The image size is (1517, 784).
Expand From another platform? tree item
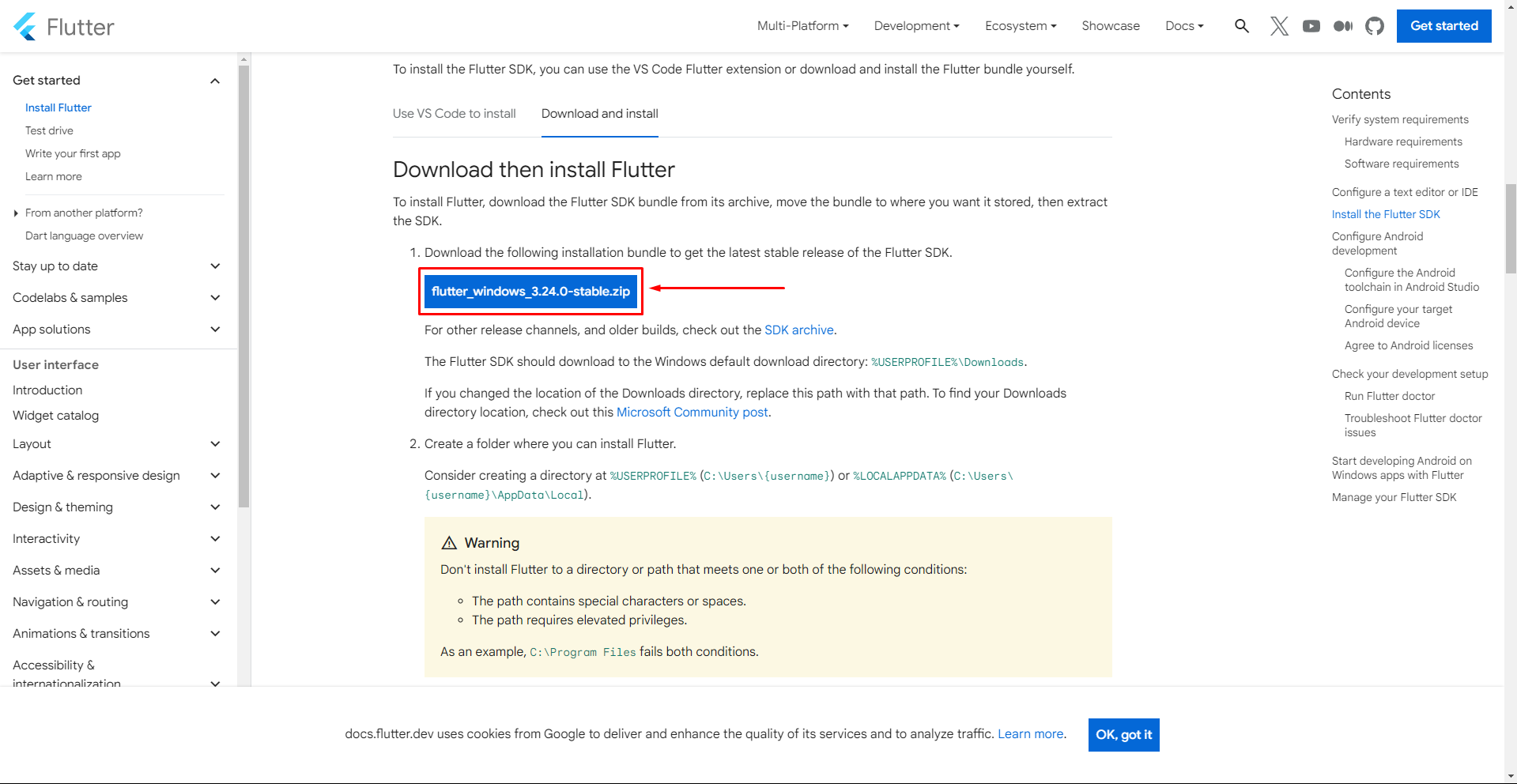(x=17, y=213)
